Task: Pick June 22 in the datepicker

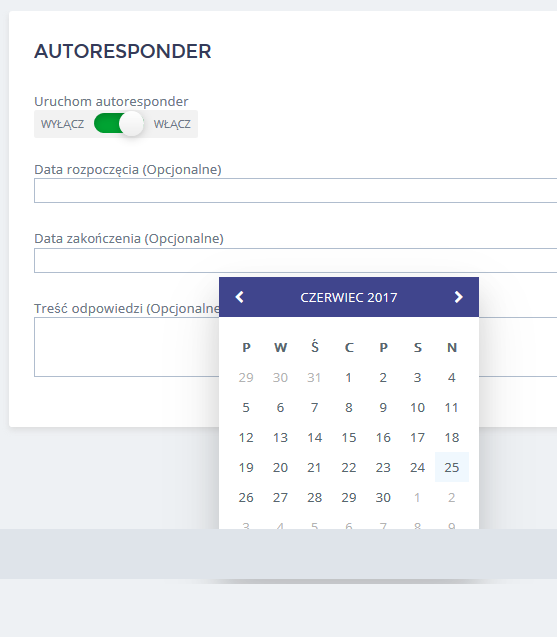Action: (x=349, y=467)
